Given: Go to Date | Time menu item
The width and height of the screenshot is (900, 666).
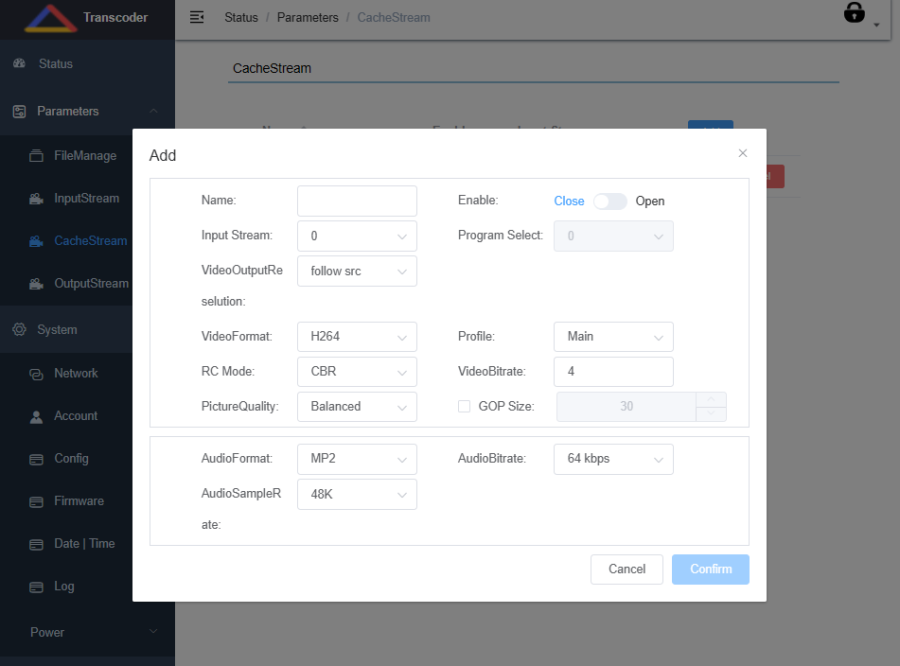Looking at the screenshot, I should point(84,544).
